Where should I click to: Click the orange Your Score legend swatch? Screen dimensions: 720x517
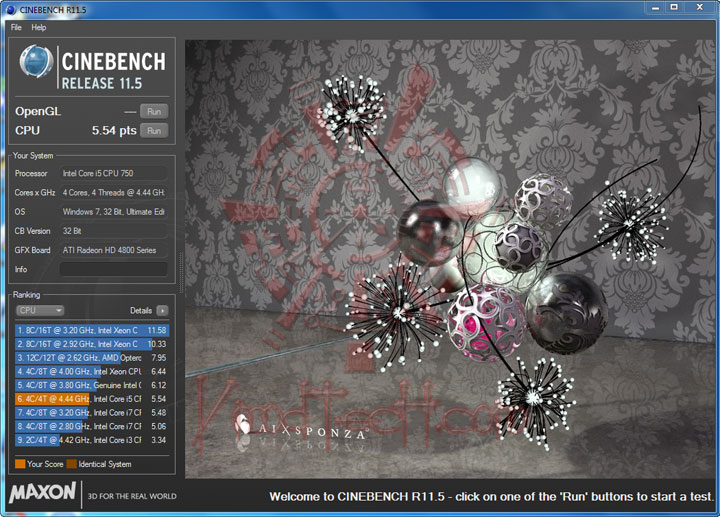pyautogui.click(x=20, y=464)
